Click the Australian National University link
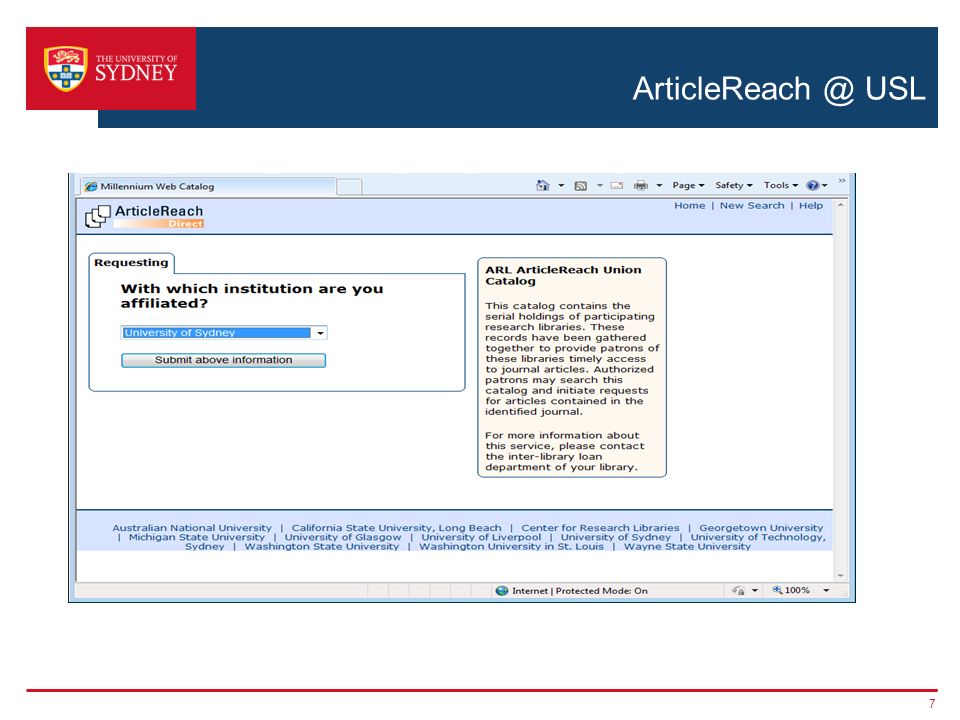This screenshot has height=720, width=960. point(192,528)
